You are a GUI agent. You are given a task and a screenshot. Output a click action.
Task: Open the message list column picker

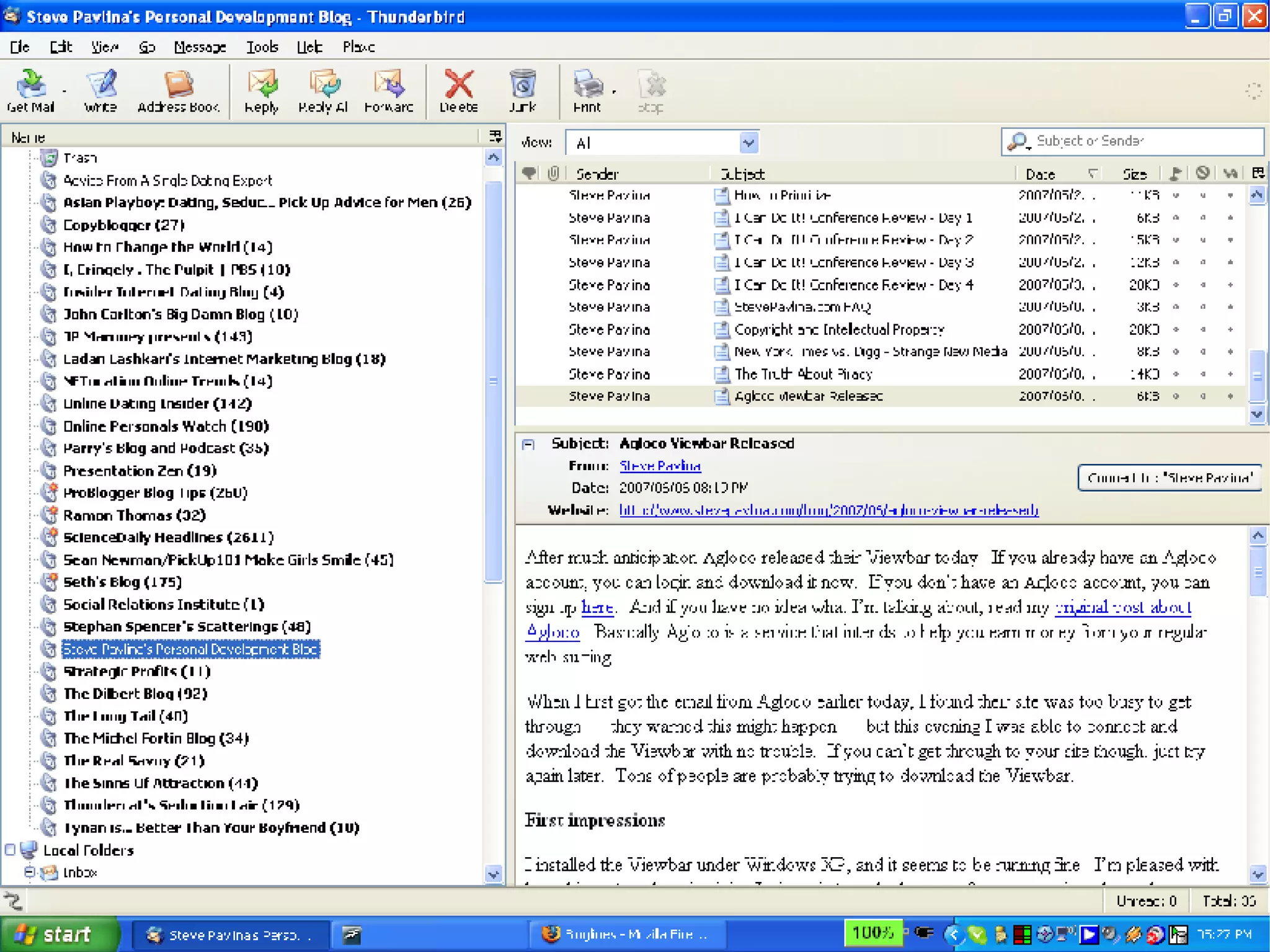click(x=1258, y=174)
